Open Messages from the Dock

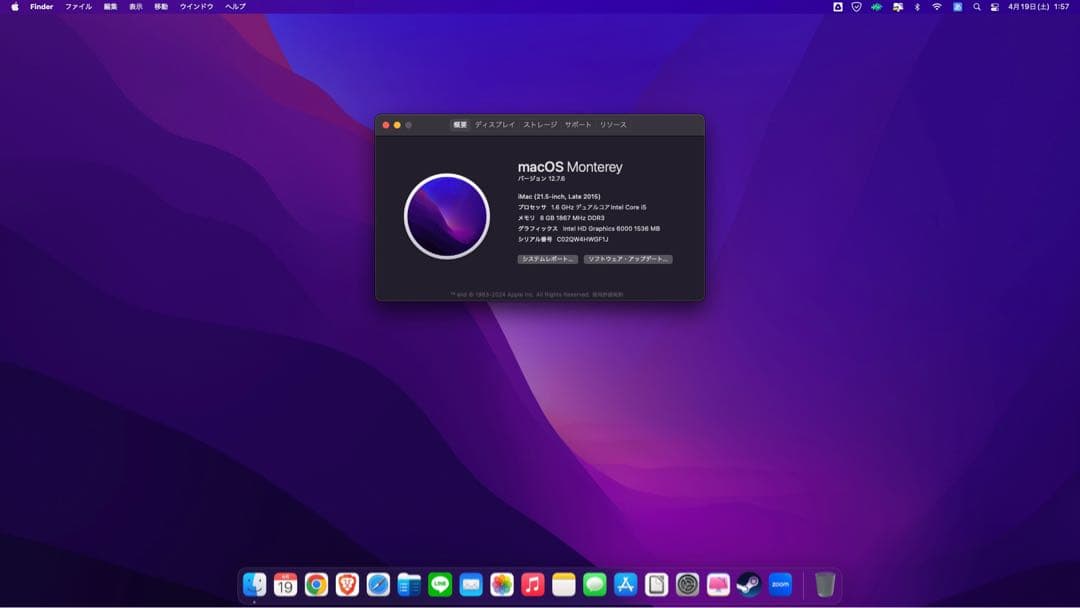[594, 585]
